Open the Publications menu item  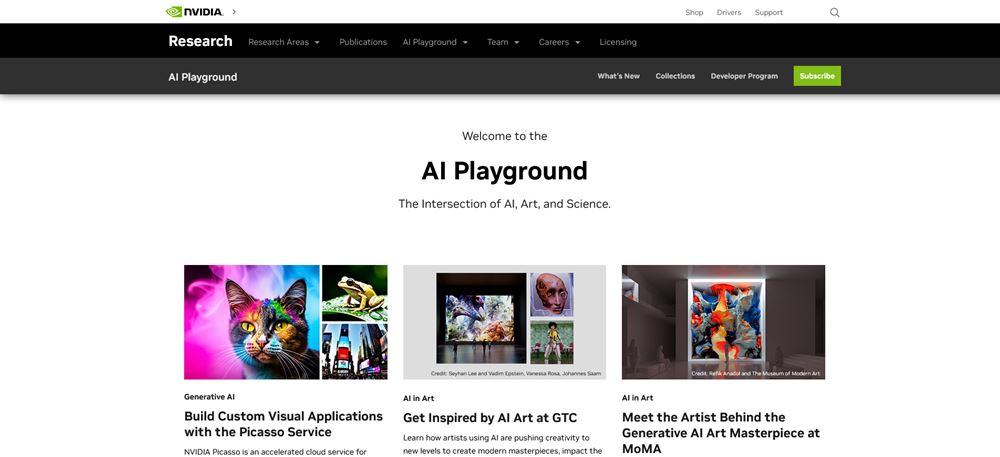point(363,42)
